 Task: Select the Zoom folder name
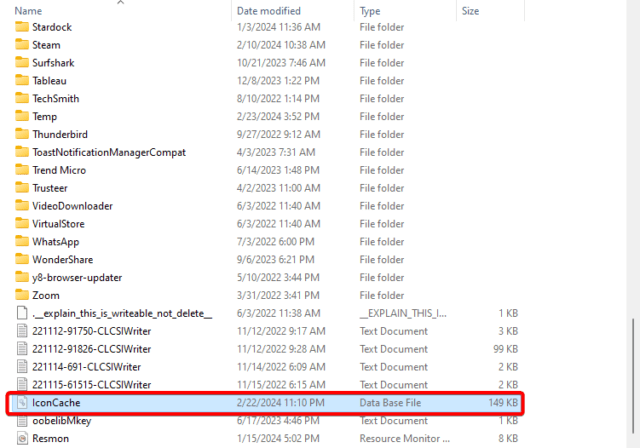coord(46,295)
